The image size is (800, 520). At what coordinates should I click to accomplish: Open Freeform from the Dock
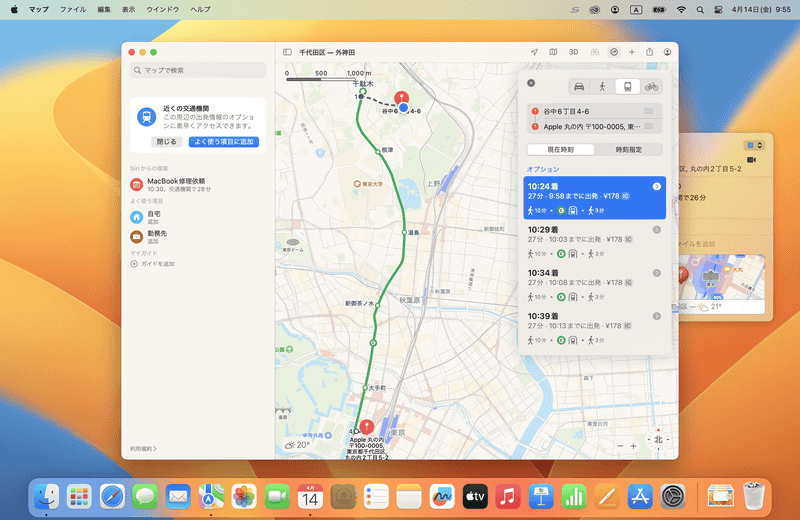(x=442, y=497)
